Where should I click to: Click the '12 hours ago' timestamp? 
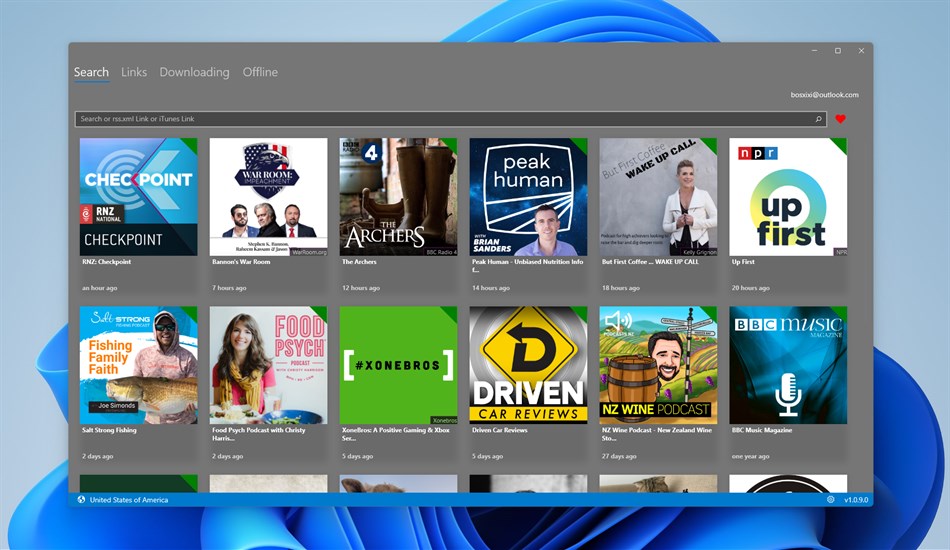(361, 288)
